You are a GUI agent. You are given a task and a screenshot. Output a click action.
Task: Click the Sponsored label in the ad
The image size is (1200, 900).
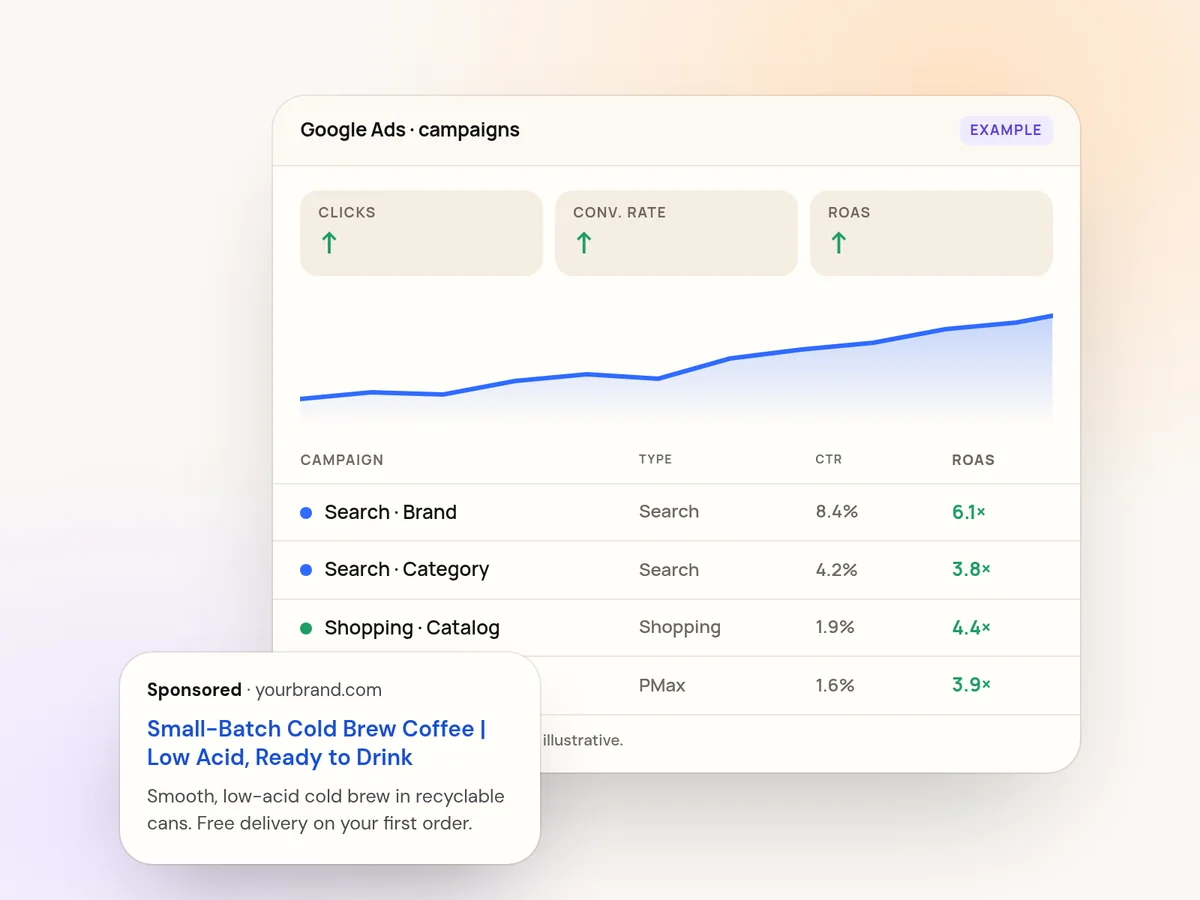point(194,690)
